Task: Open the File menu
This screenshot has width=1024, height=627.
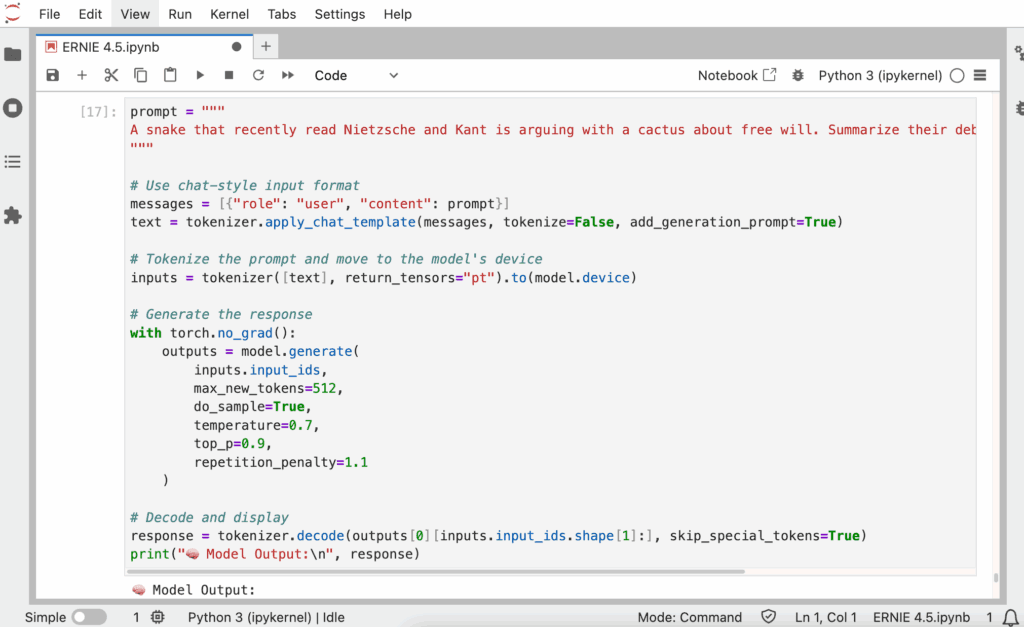Action: click(50, 14)
